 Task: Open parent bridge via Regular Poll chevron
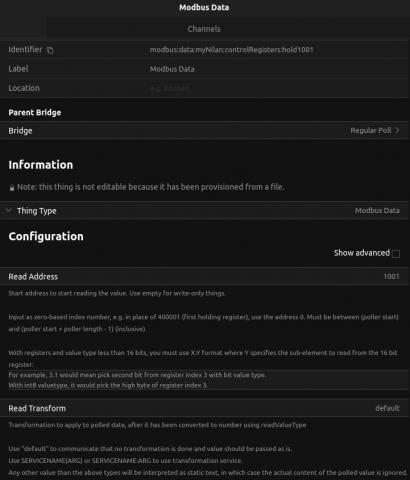pyautogui.click(x=397, y=130)
